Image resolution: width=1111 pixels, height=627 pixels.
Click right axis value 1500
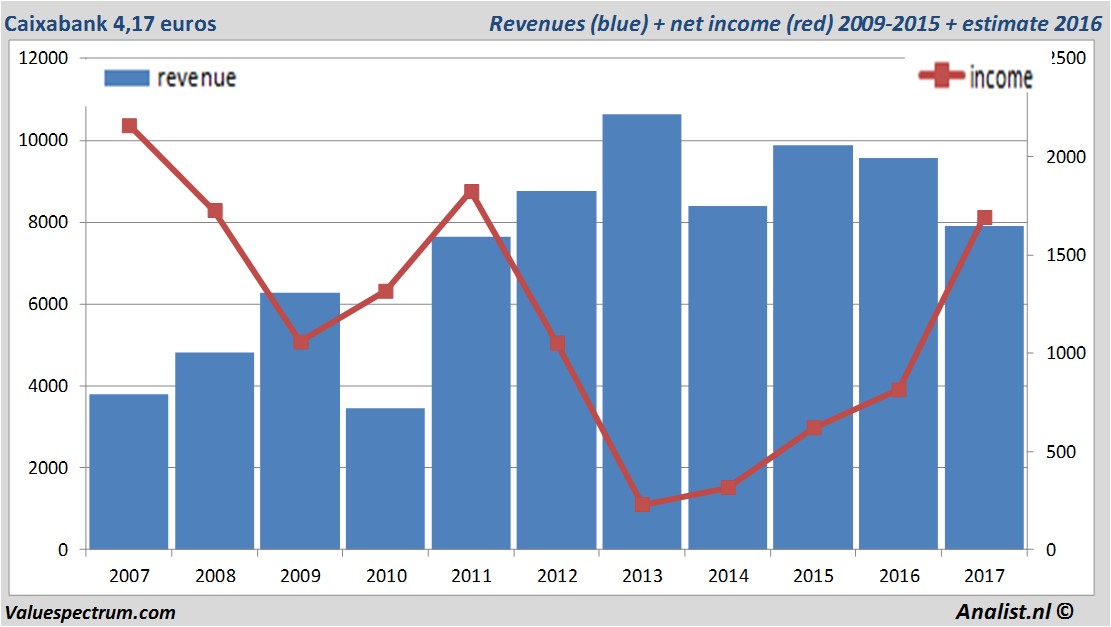(x=1066, y=255)
